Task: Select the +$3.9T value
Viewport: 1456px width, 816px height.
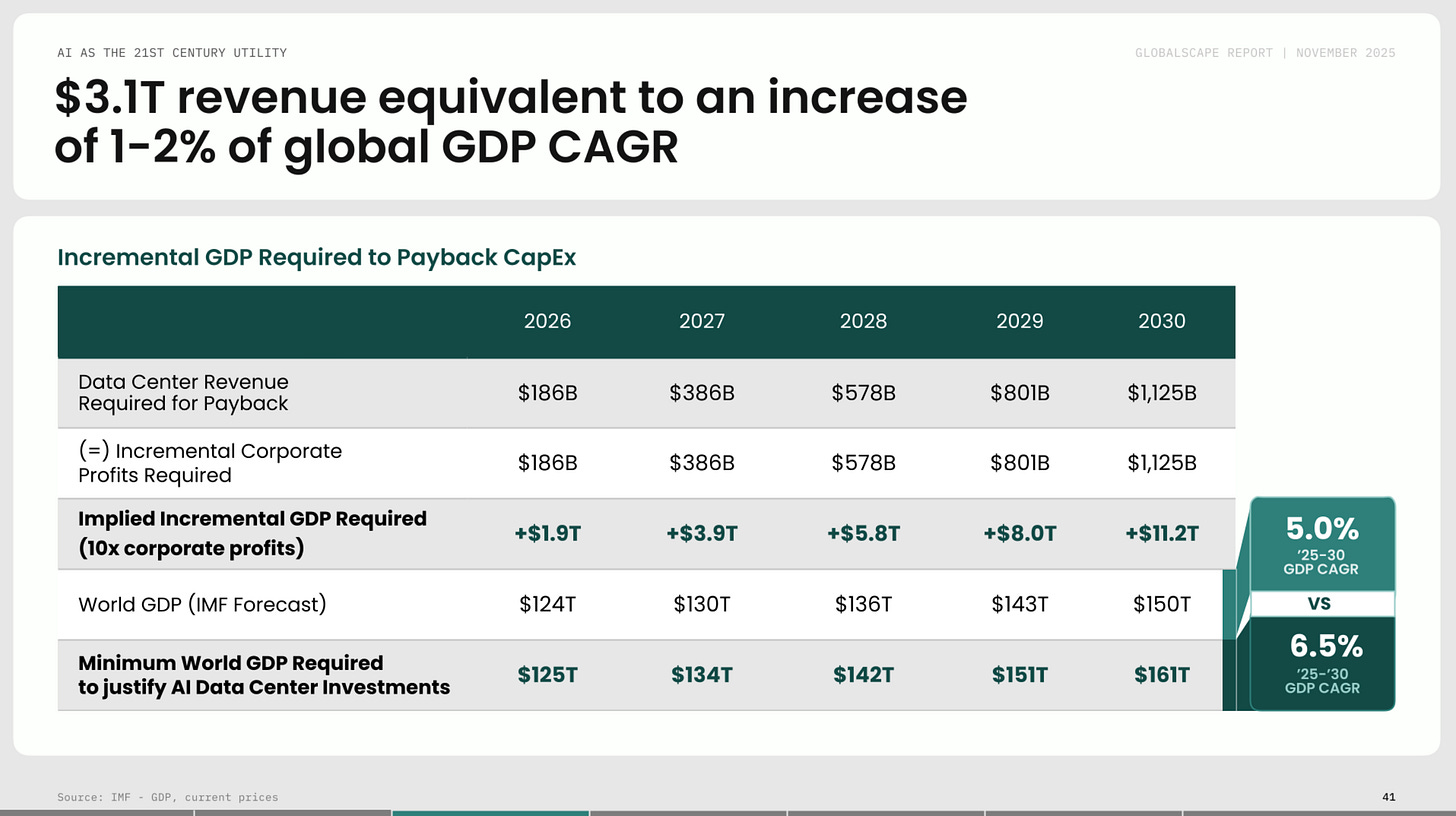Action: [702, 534]
